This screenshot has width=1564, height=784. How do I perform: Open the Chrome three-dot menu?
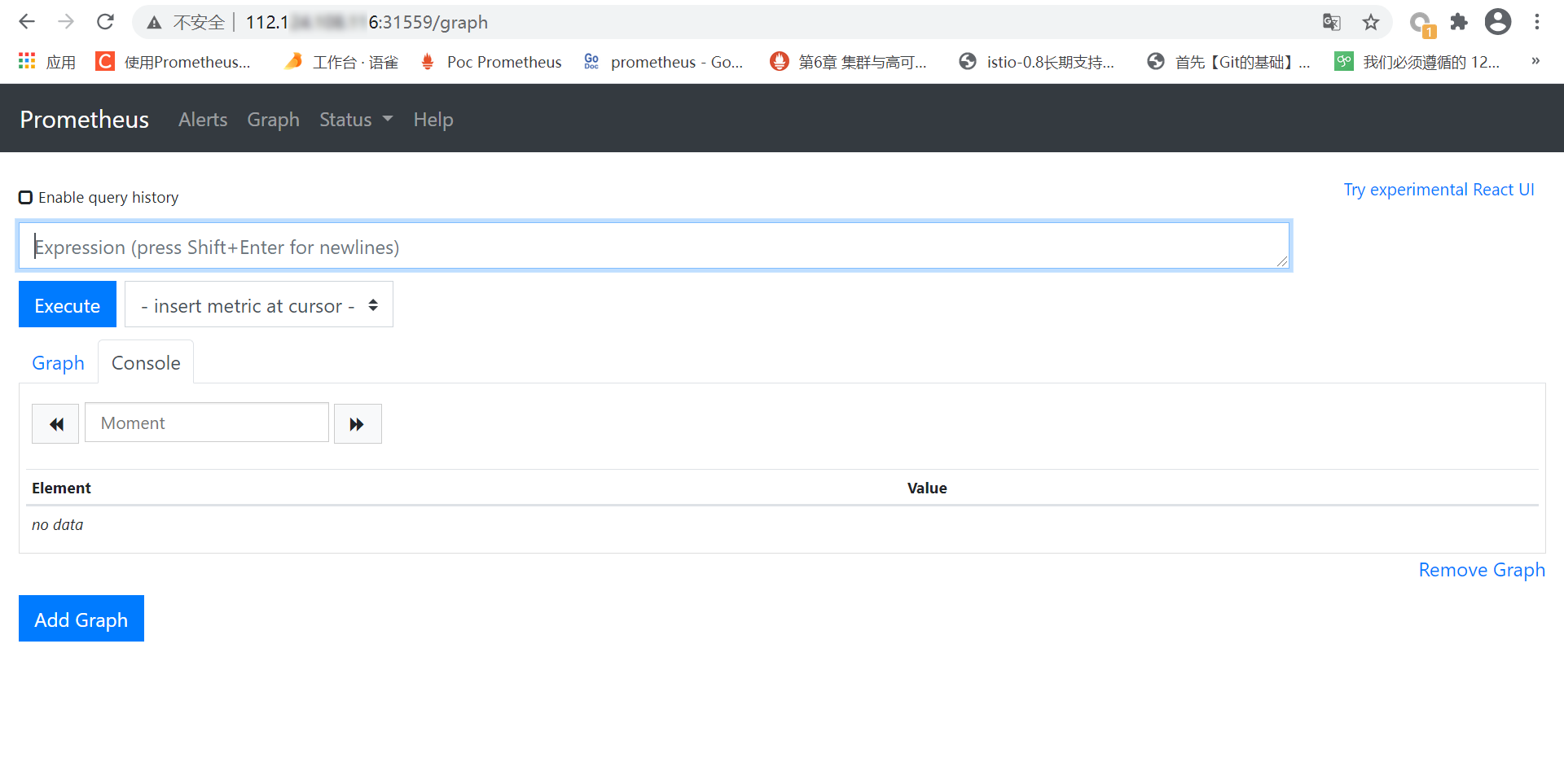(1537, 22)
